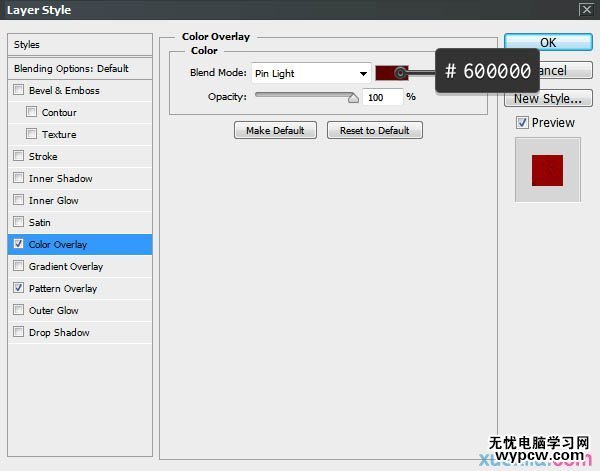Tick the Texture checkbox
The image size is (600, 471).
click(x=31, y=134)
